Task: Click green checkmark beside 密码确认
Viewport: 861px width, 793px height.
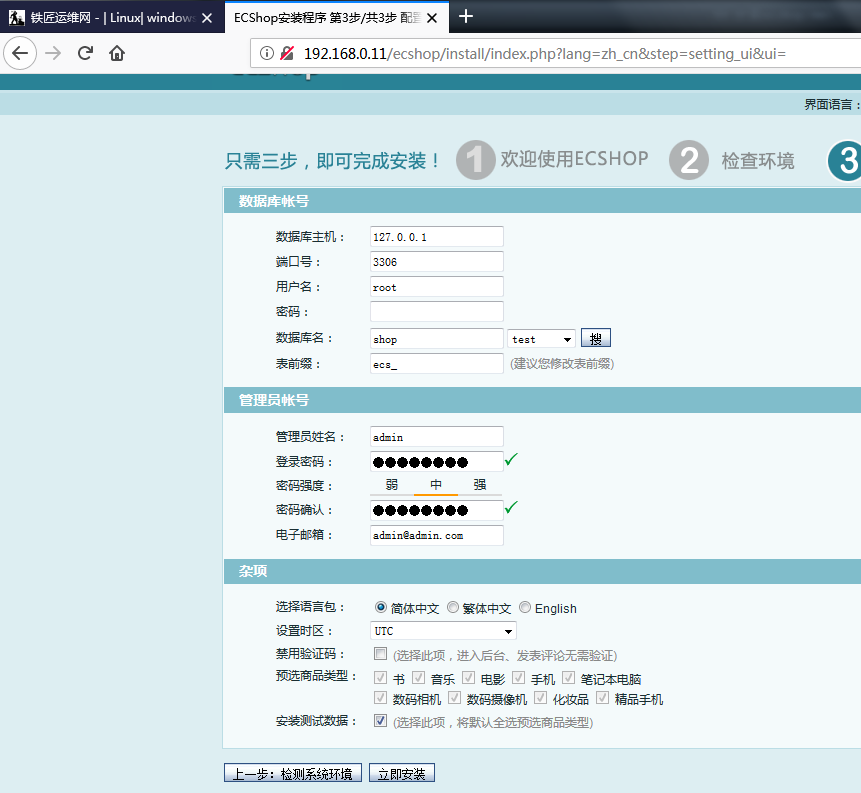Action: click(511, 507)
